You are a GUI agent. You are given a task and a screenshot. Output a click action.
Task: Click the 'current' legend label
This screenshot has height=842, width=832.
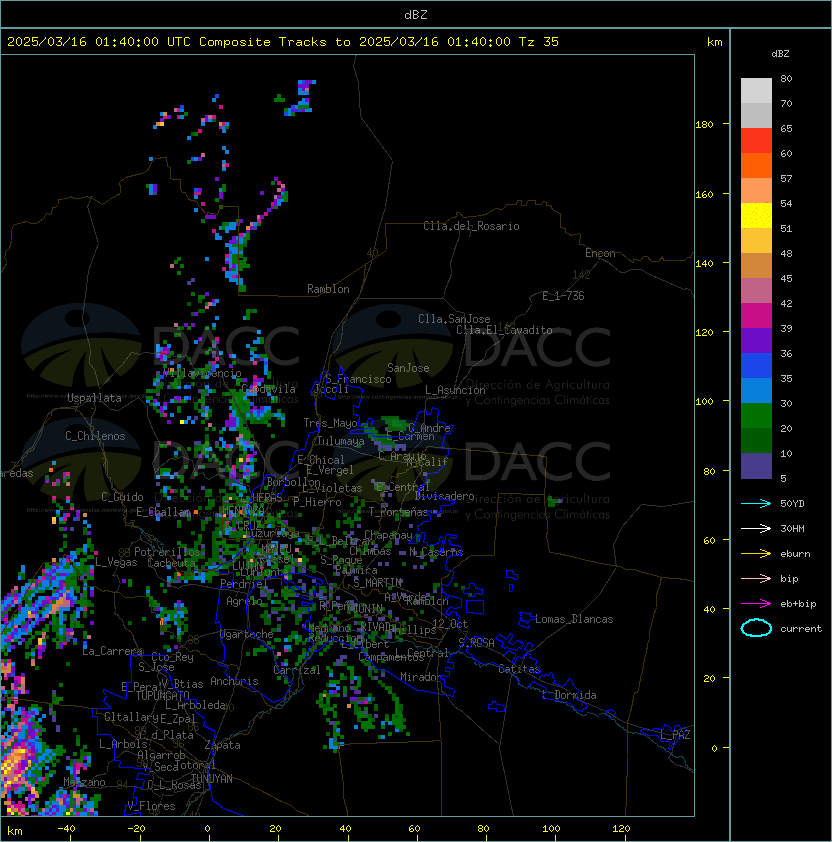pyautogui.click(x=801, y=629)
